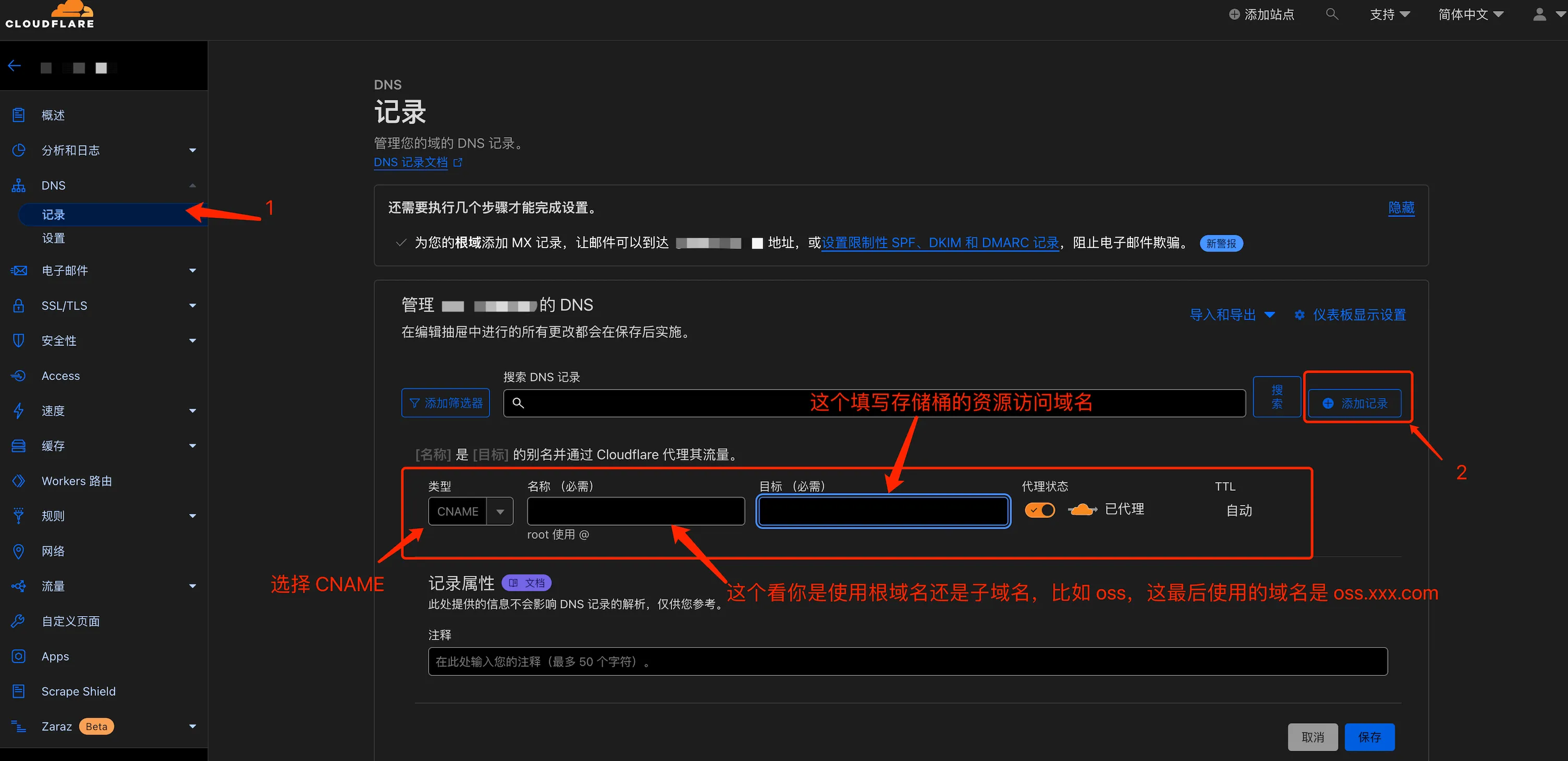Image resolution: width=1568 pixels, height=761 pixels.
Task: Click the 添加筛选器 button
Action: coord(446,403)
